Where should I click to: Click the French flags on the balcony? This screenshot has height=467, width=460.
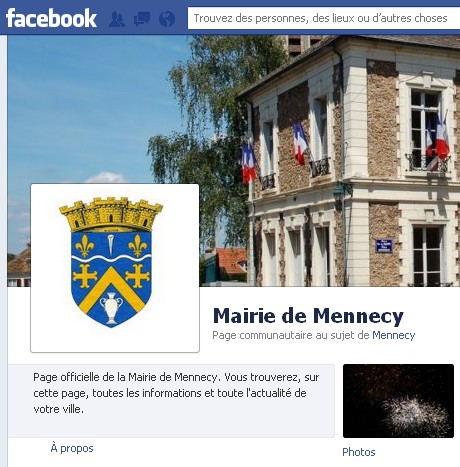point(437,138)
